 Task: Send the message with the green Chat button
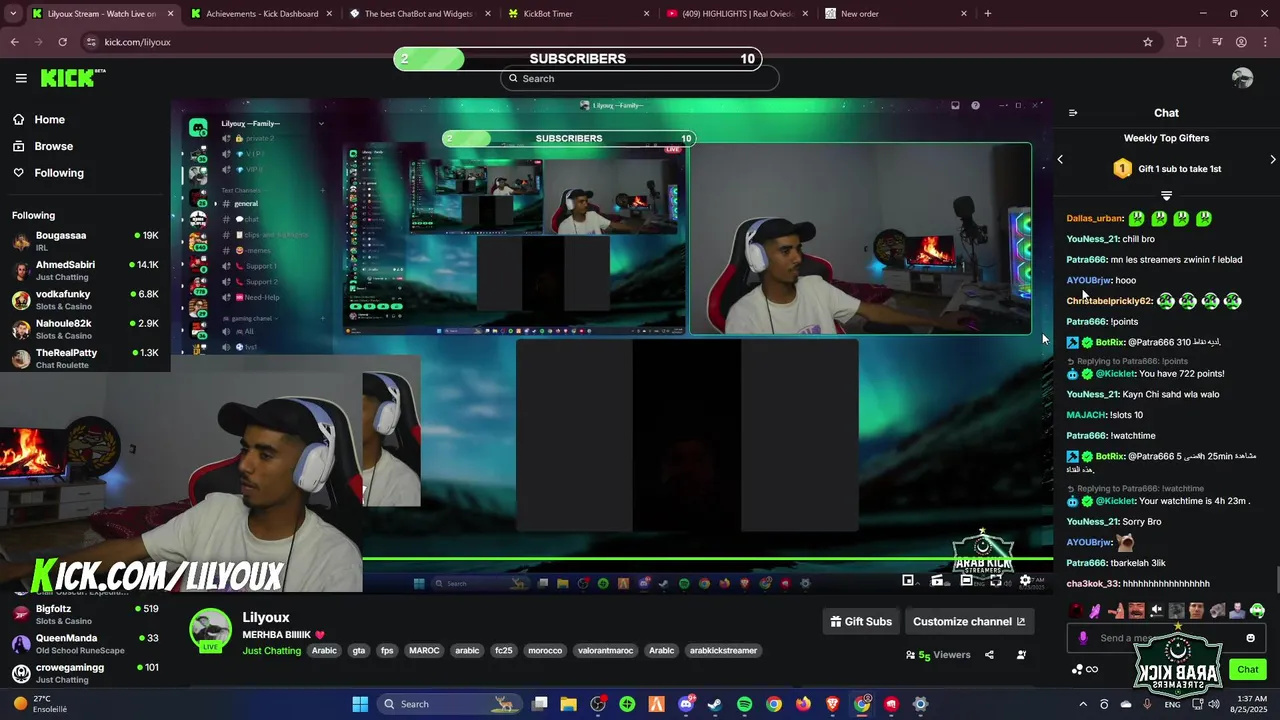click(1248, 670)
